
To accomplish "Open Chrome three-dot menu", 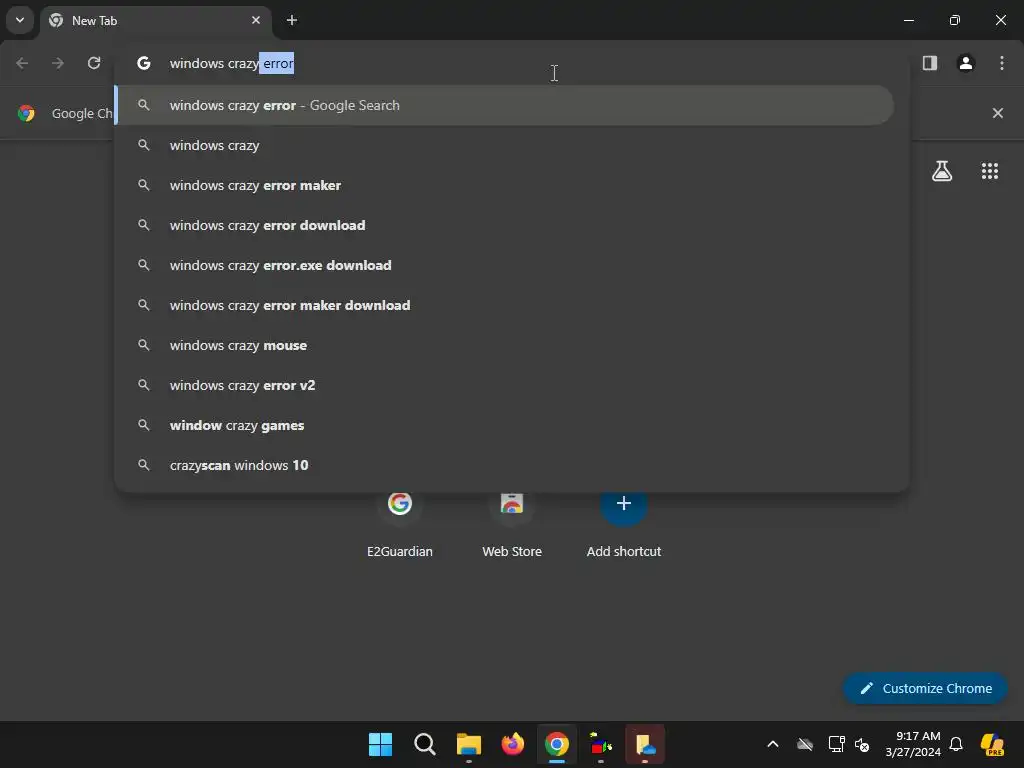I will click(x=1002, y=63).
